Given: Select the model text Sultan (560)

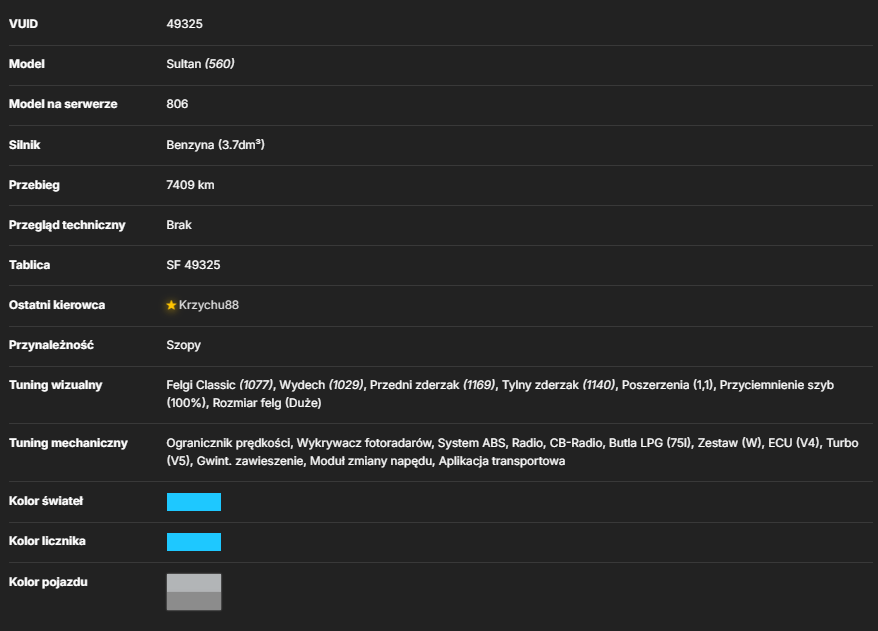Looking at the screenshot, I should [x=200, y=64].
